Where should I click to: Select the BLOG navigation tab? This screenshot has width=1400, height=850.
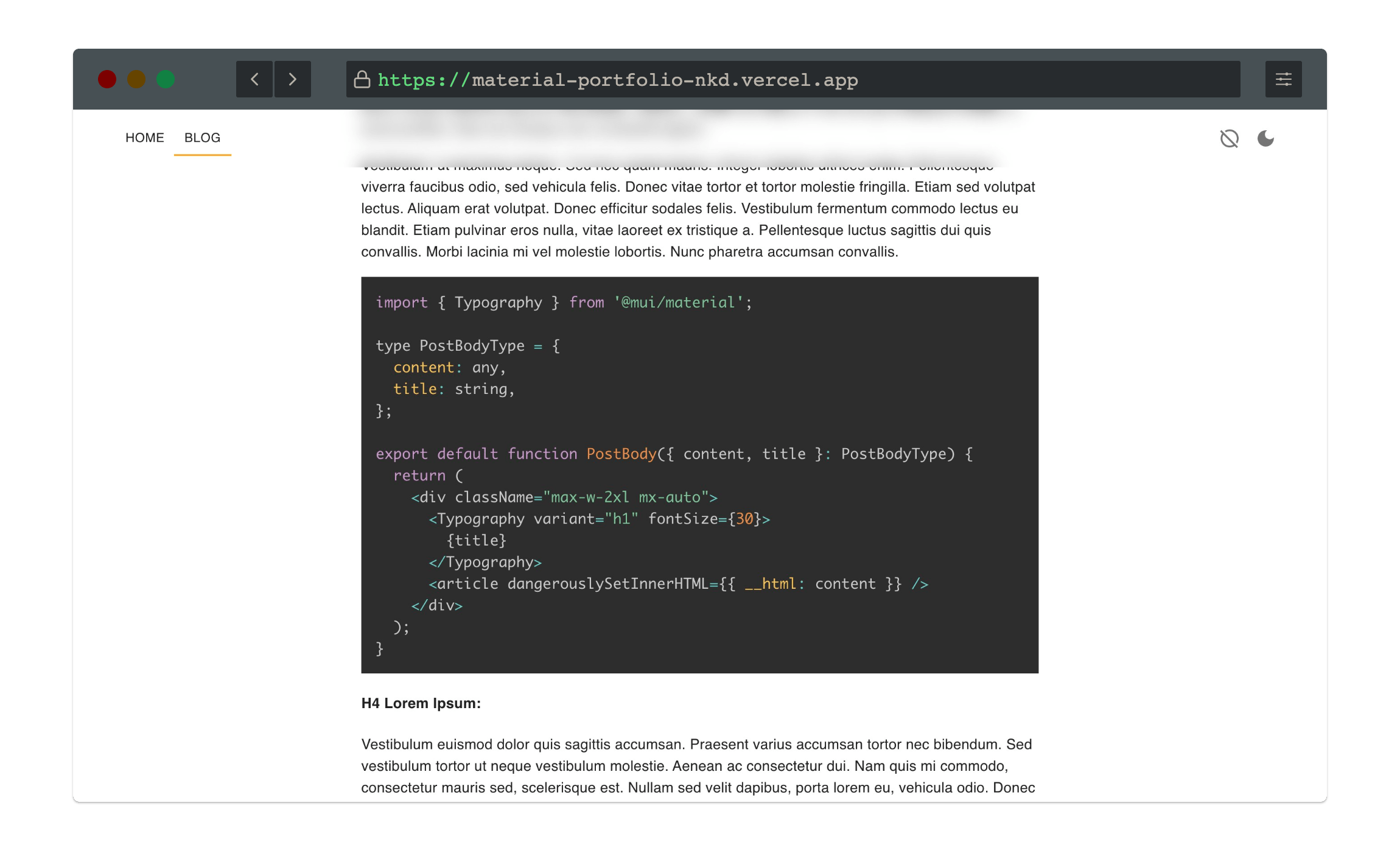click(x=202, y=138)
